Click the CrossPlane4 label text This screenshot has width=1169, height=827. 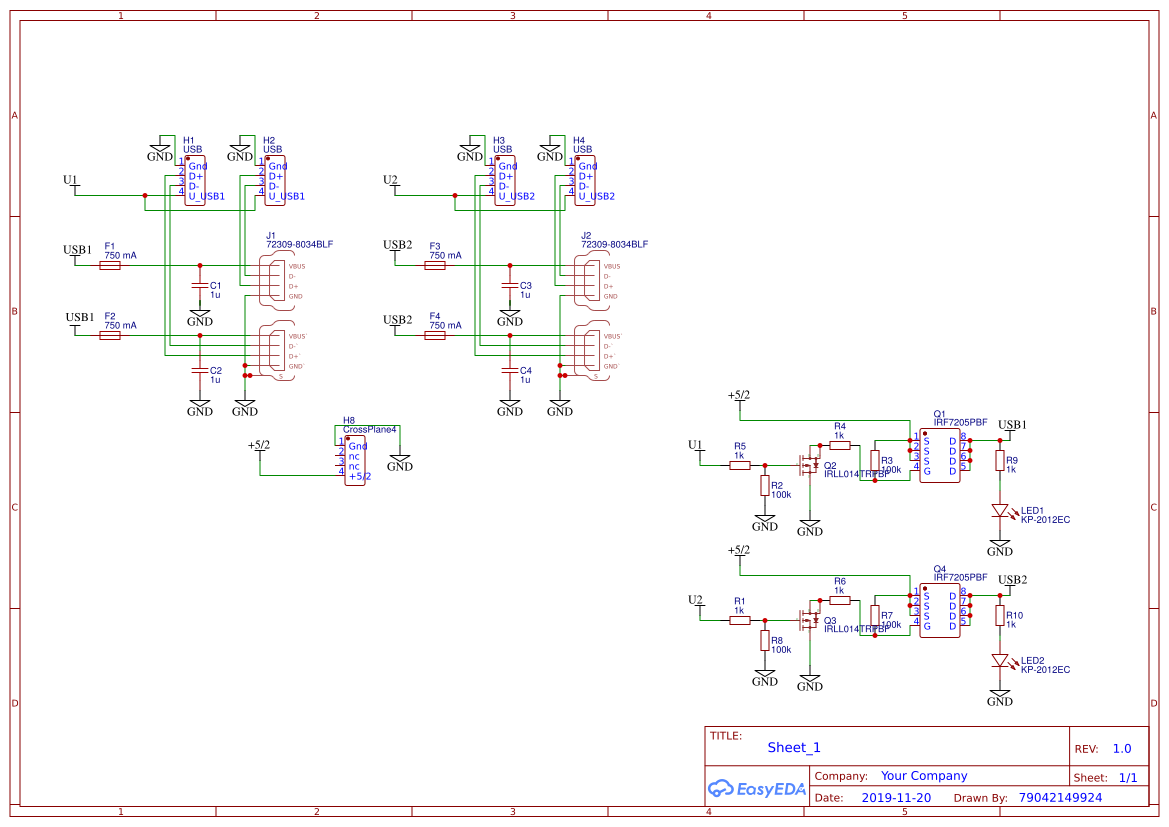370,430
